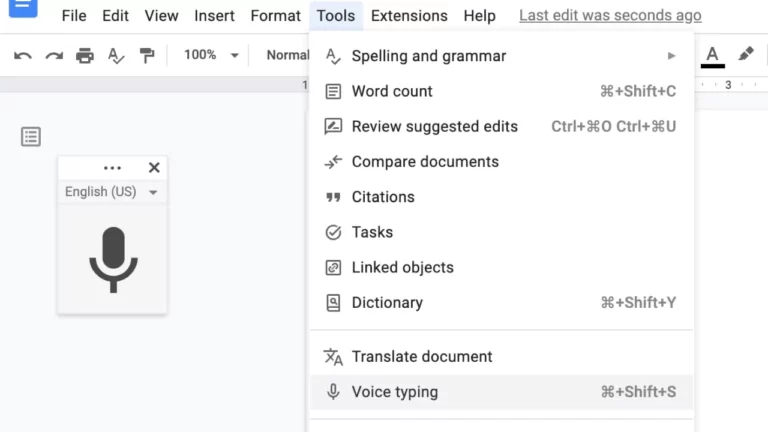Image resolution: width=768 pixels, height=432 pixels.
Task: Click the Google Docs home icon
Action: (x=23, y=7)
